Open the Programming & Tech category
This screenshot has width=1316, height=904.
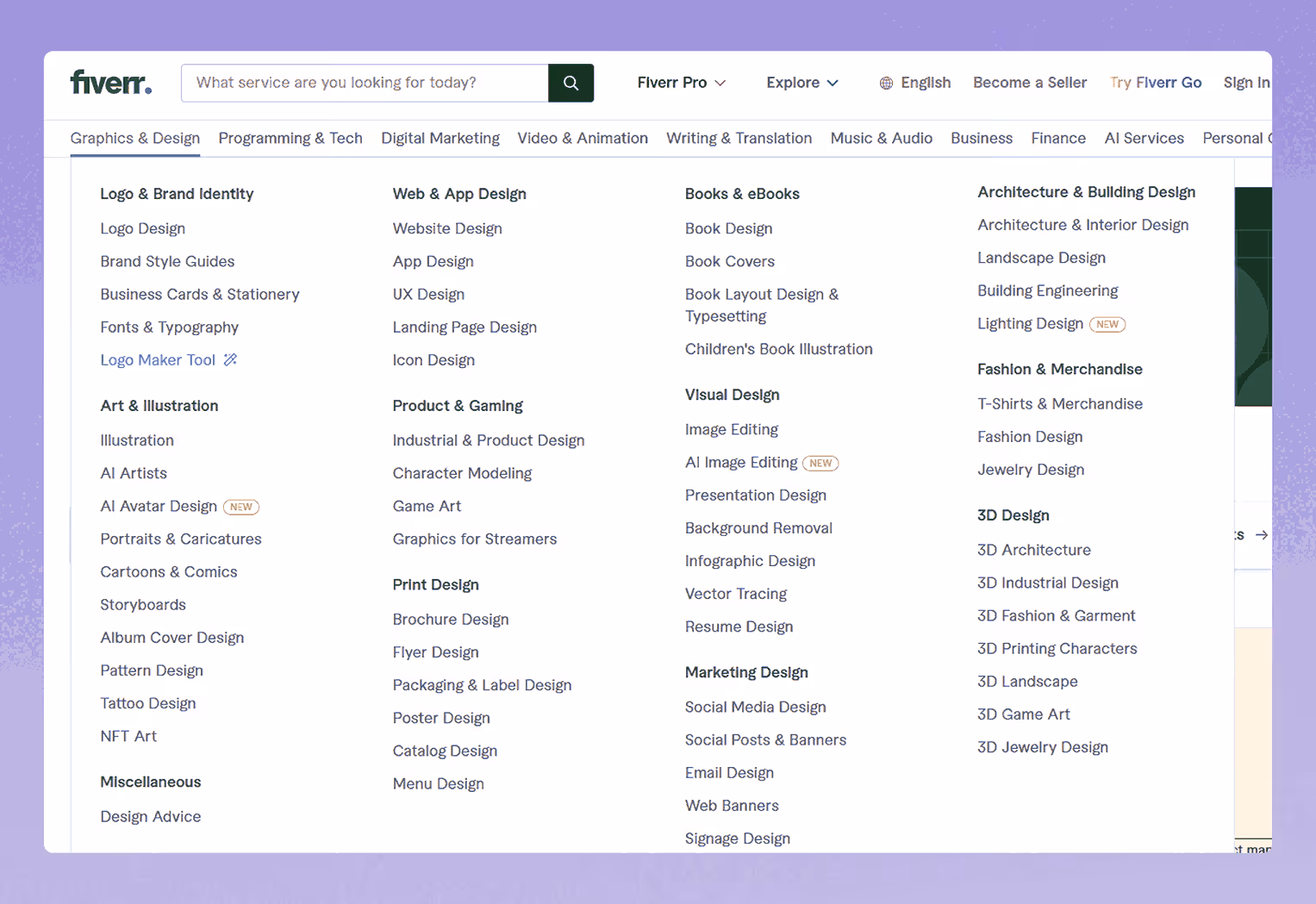[290, 138]
